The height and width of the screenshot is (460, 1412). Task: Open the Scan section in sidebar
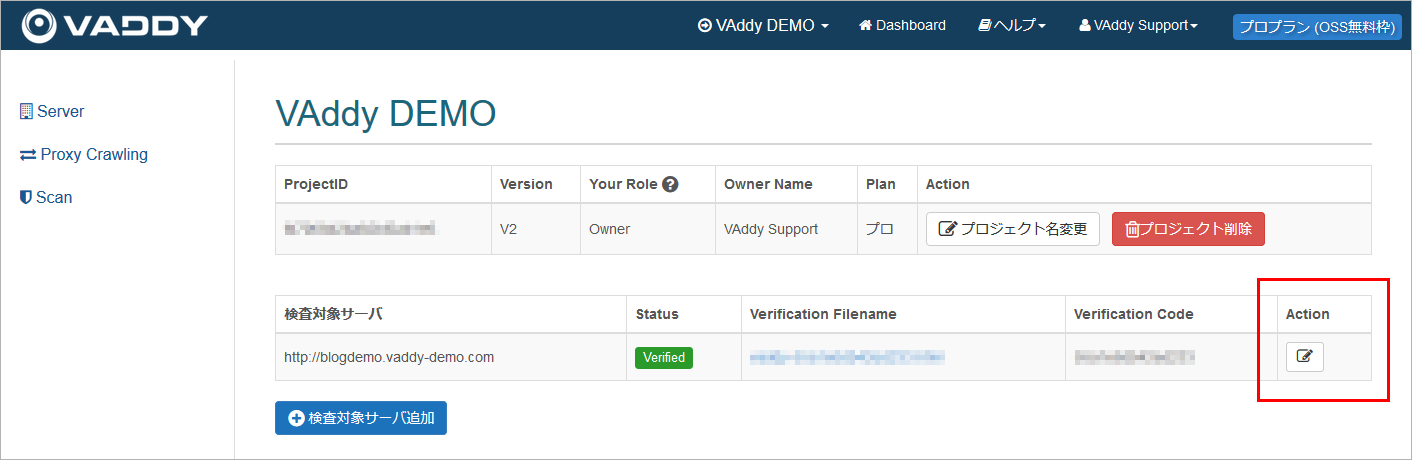click(x=46, y=197)
